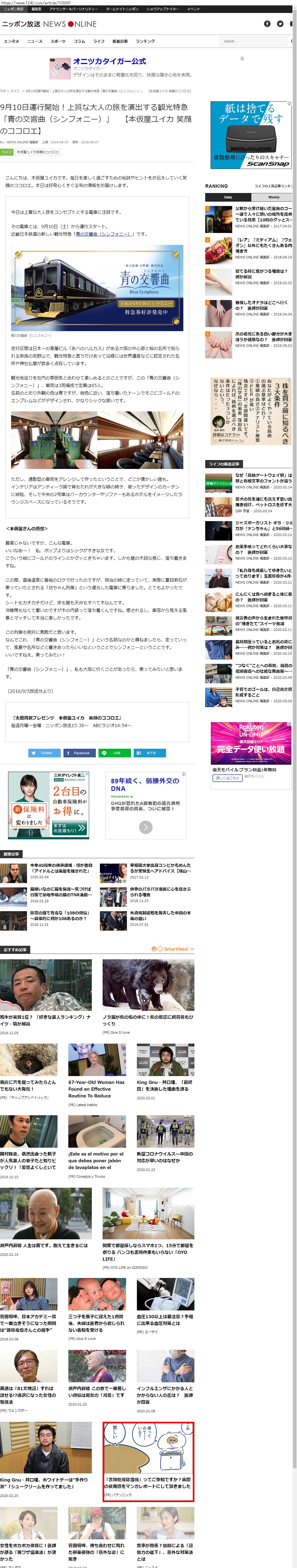The image size is (297, 1568).
Task: Click the round next arrow in the DNA ad
Action: pyautogui.click(x=146, y=827)
